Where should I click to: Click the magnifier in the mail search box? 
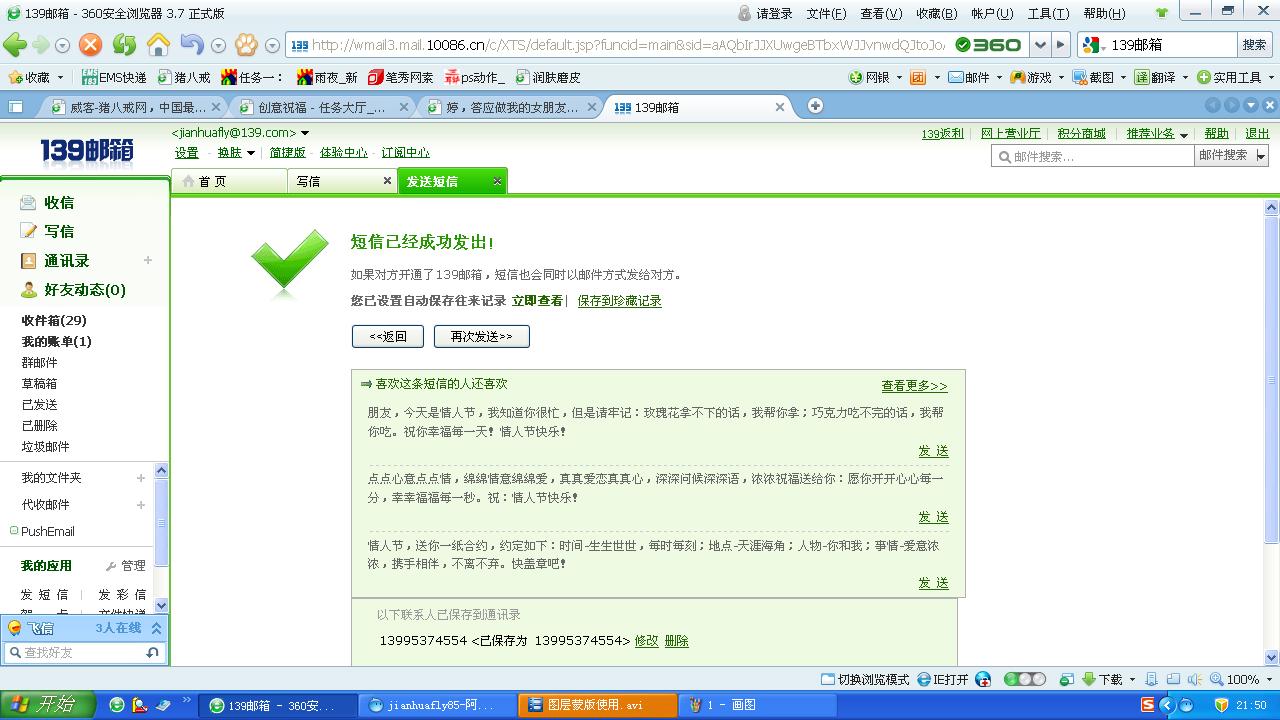pos(1003,156)
